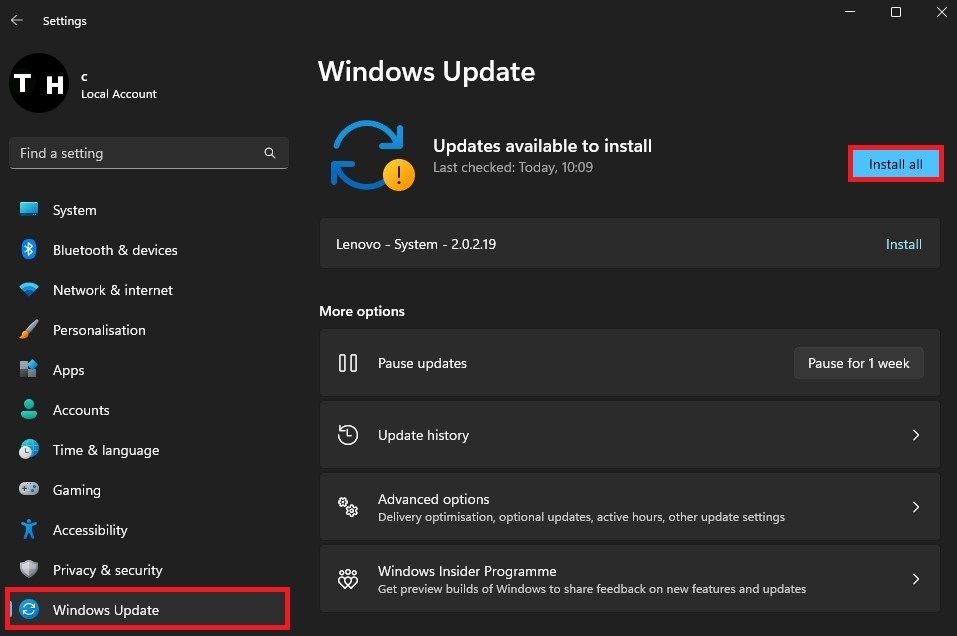
Task: Click the Privacy & security shield icon
Action: point(29,570)
